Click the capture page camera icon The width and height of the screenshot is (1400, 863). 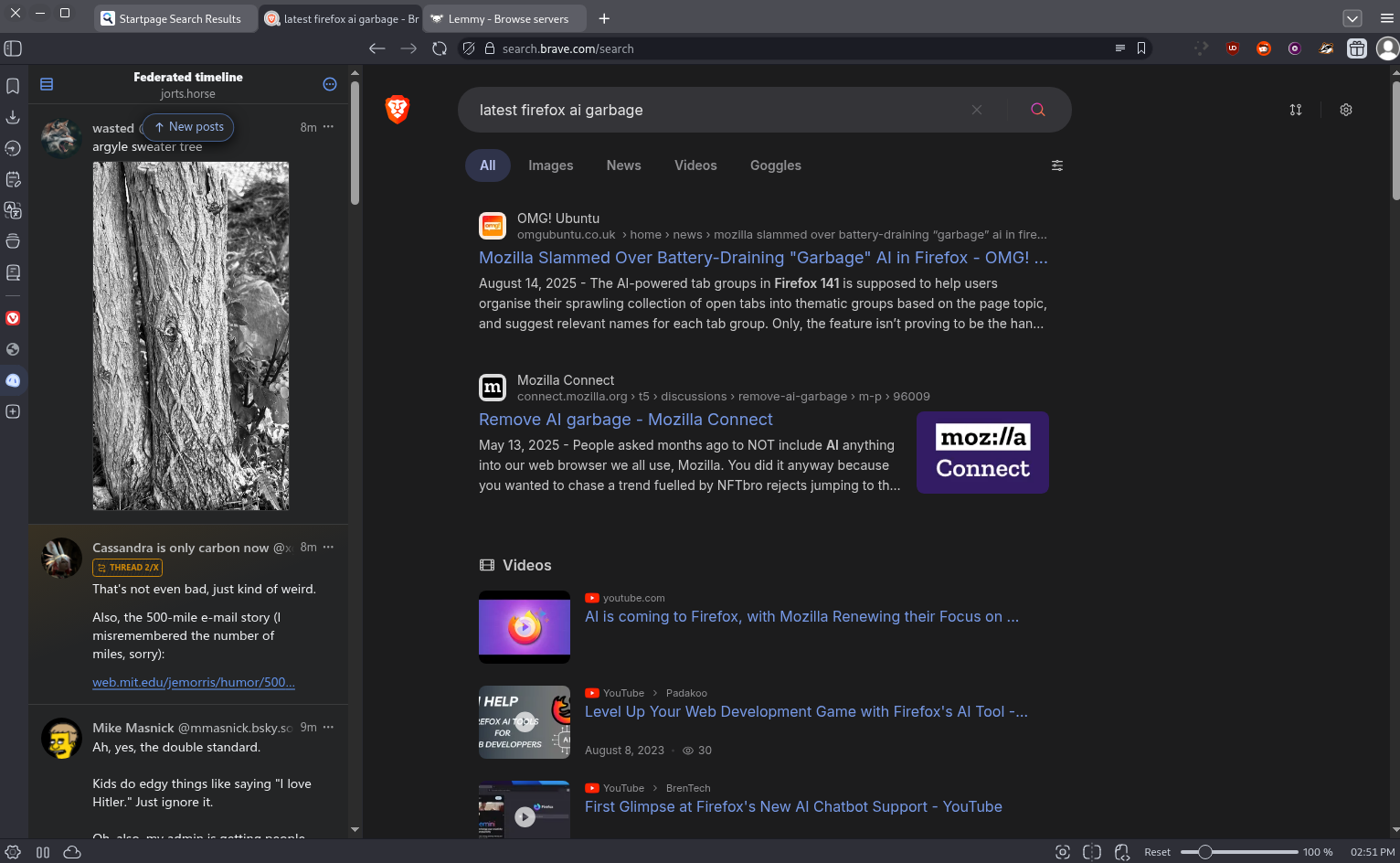point(1062,852)
